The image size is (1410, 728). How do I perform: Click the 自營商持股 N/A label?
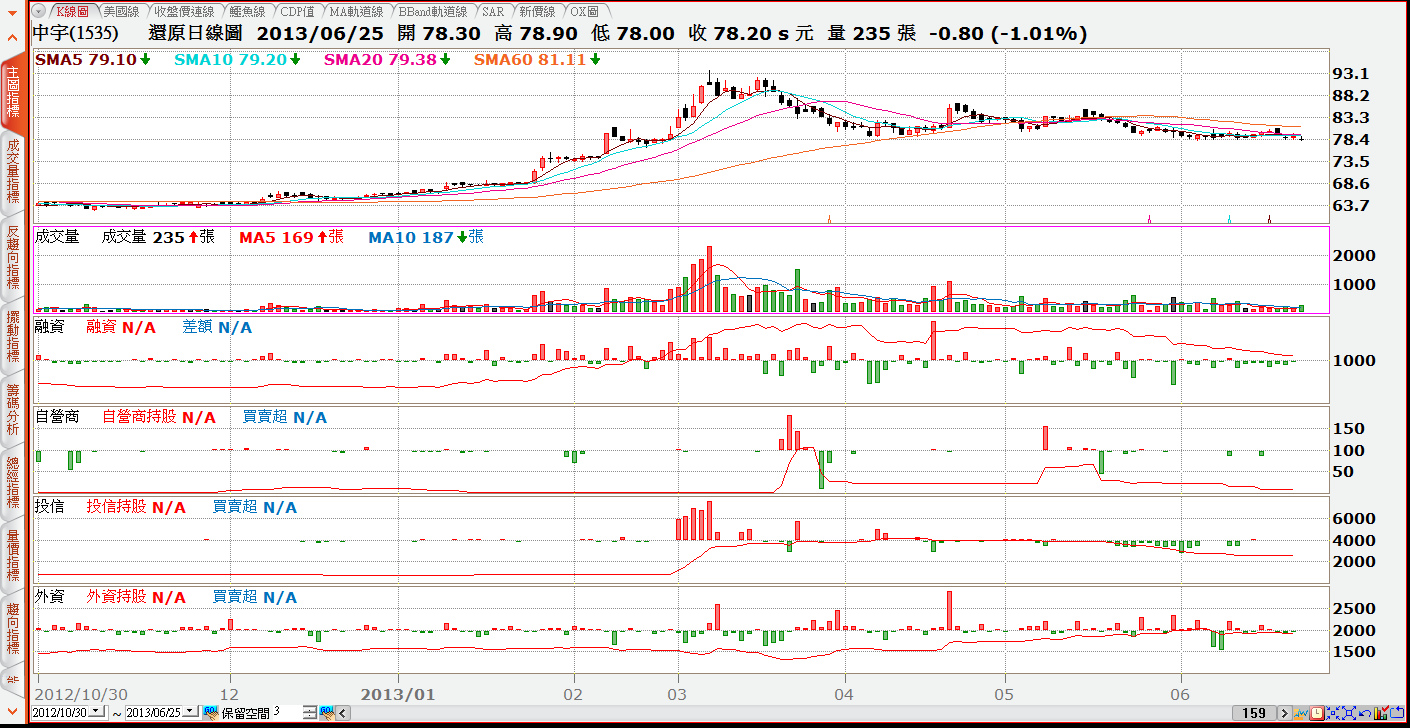tap(159, 417)
